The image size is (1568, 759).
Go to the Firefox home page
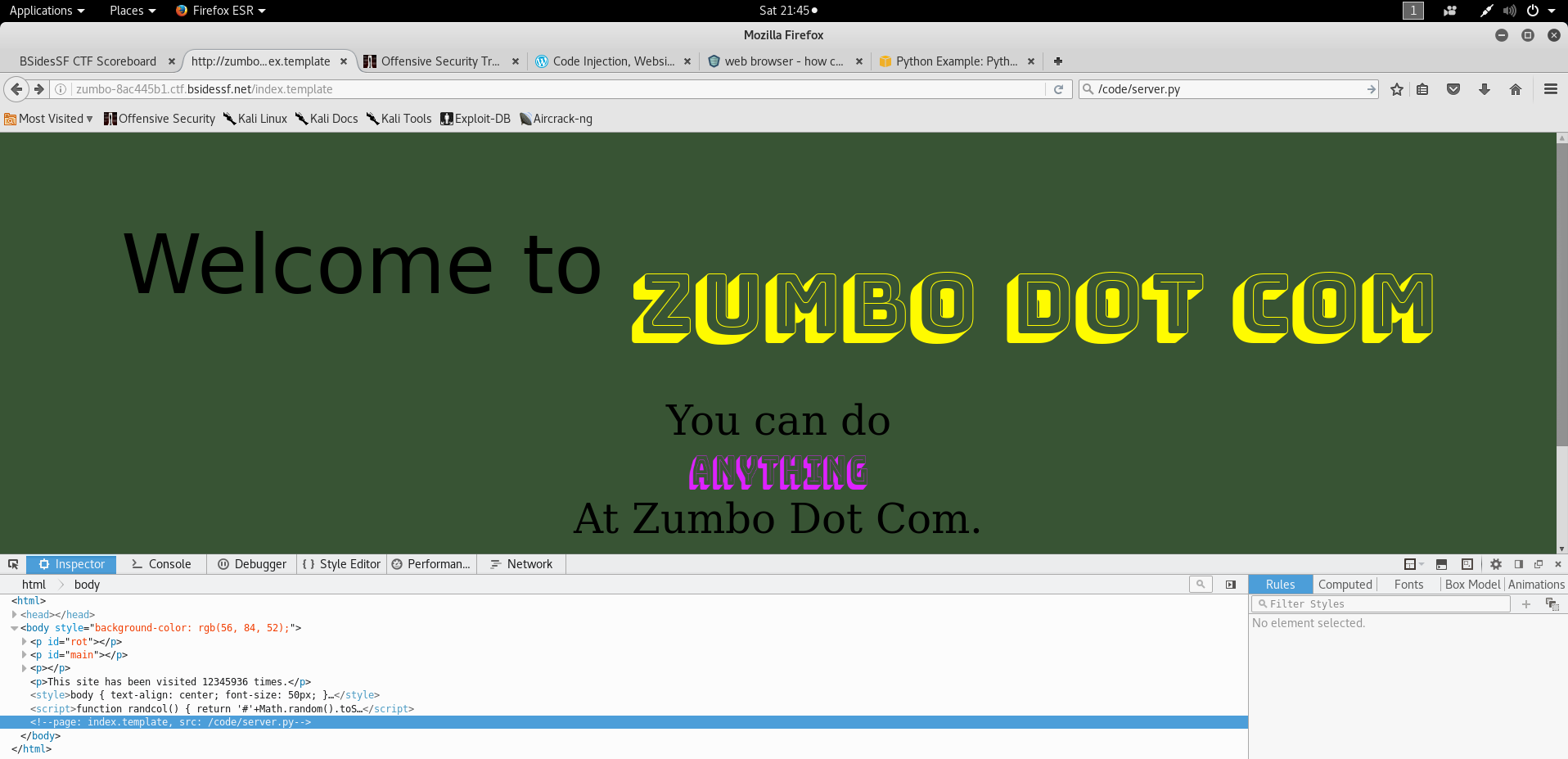point(1516,89)
